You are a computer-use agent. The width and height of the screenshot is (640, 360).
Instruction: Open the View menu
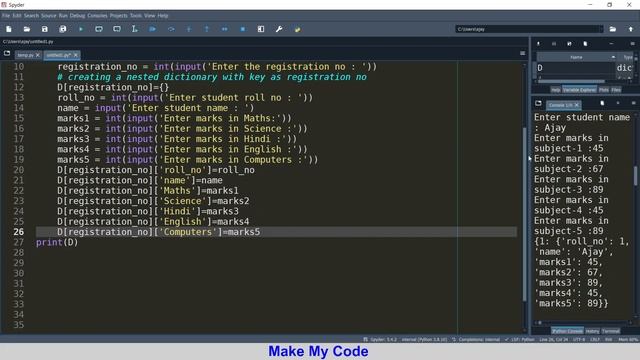pos(149,16)
